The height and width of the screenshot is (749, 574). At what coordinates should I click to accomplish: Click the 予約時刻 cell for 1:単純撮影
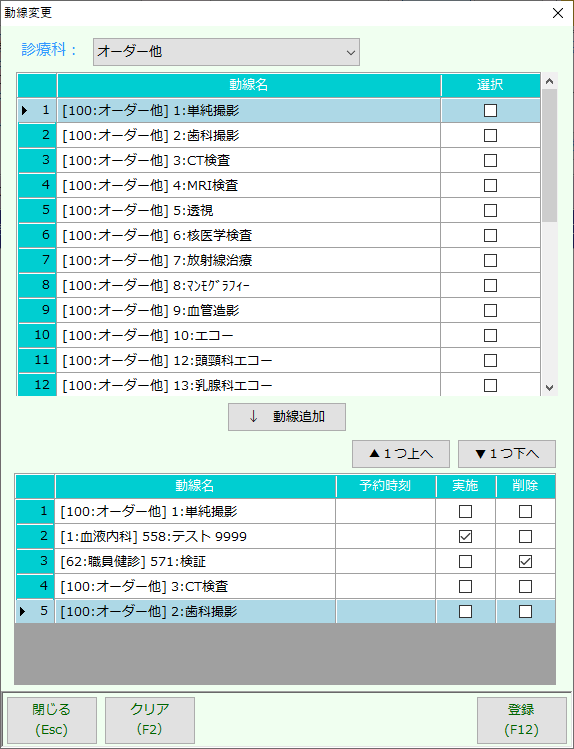385,512
